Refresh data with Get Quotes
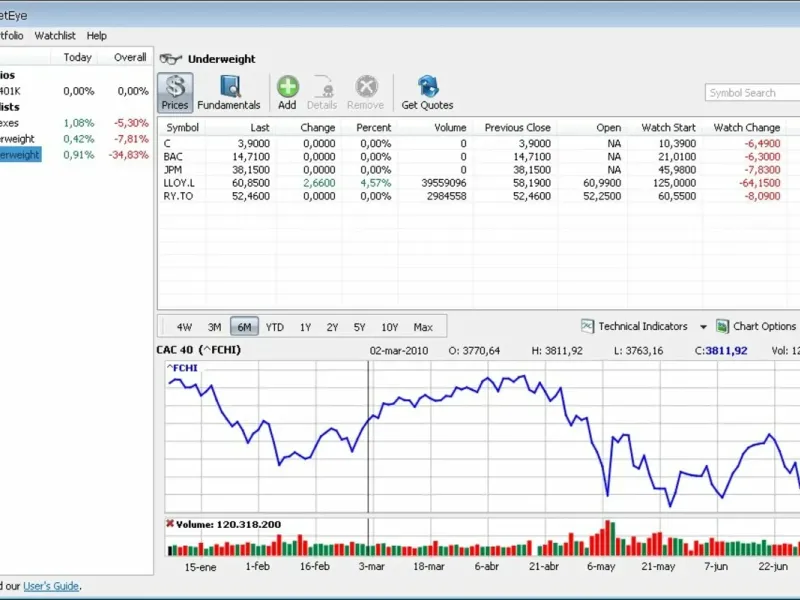Screen dimensions: 800x600 tap(428, 92)
